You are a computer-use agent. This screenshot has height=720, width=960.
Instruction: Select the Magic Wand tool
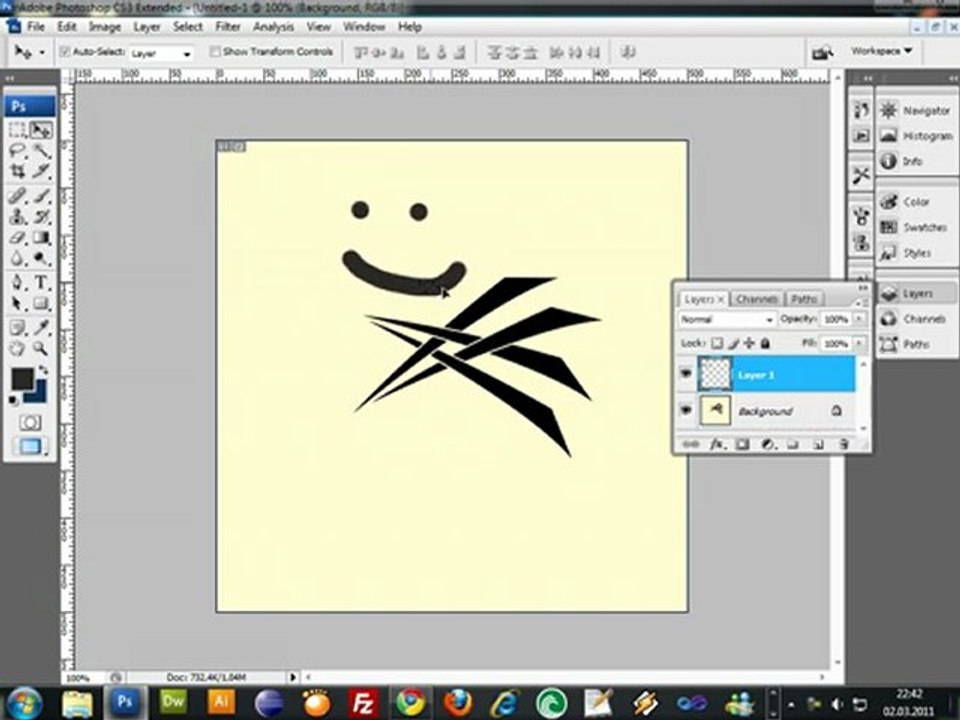click(x=41, y=150)
